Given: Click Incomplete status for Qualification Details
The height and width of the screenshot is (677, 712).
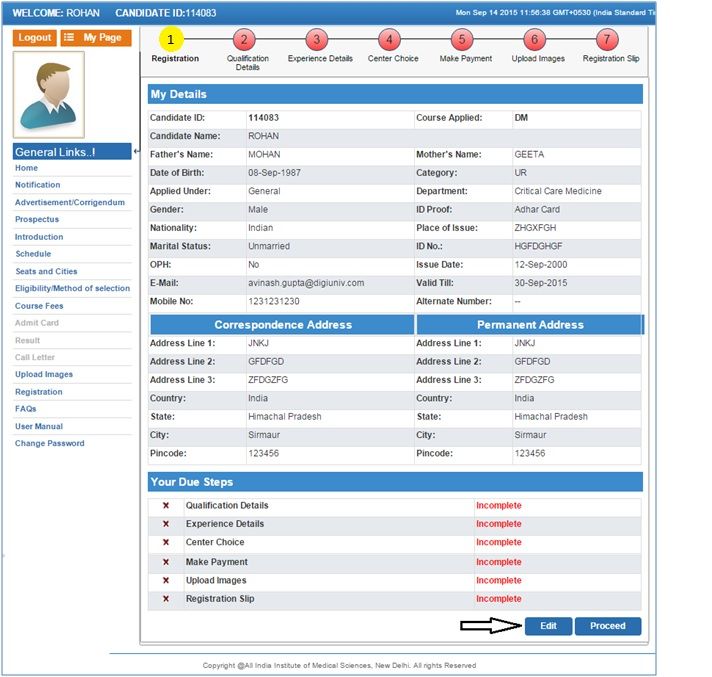Looking at the screenshot, I should tap(499, 505).
